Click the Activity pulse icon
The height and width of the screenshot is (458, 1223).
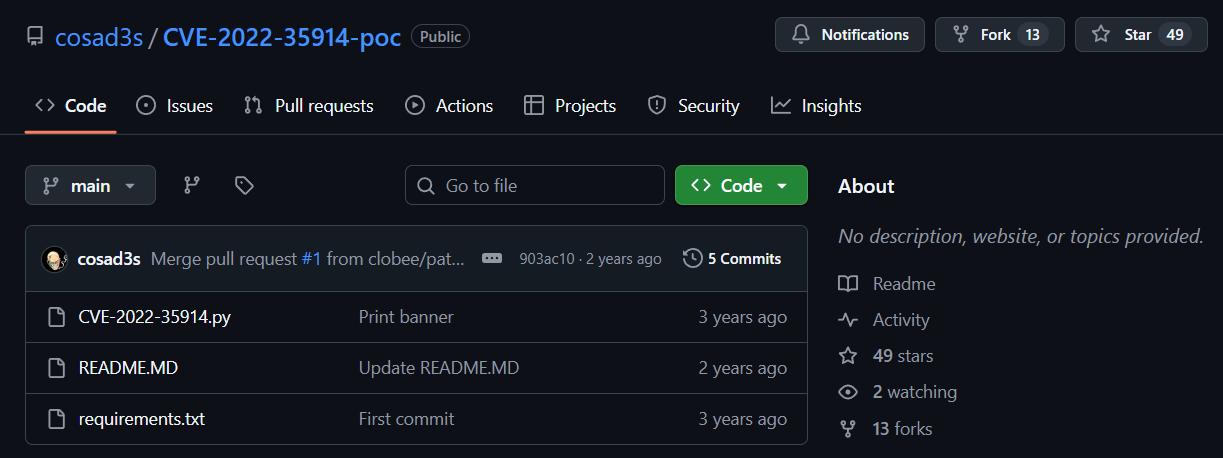coord(848,320)
